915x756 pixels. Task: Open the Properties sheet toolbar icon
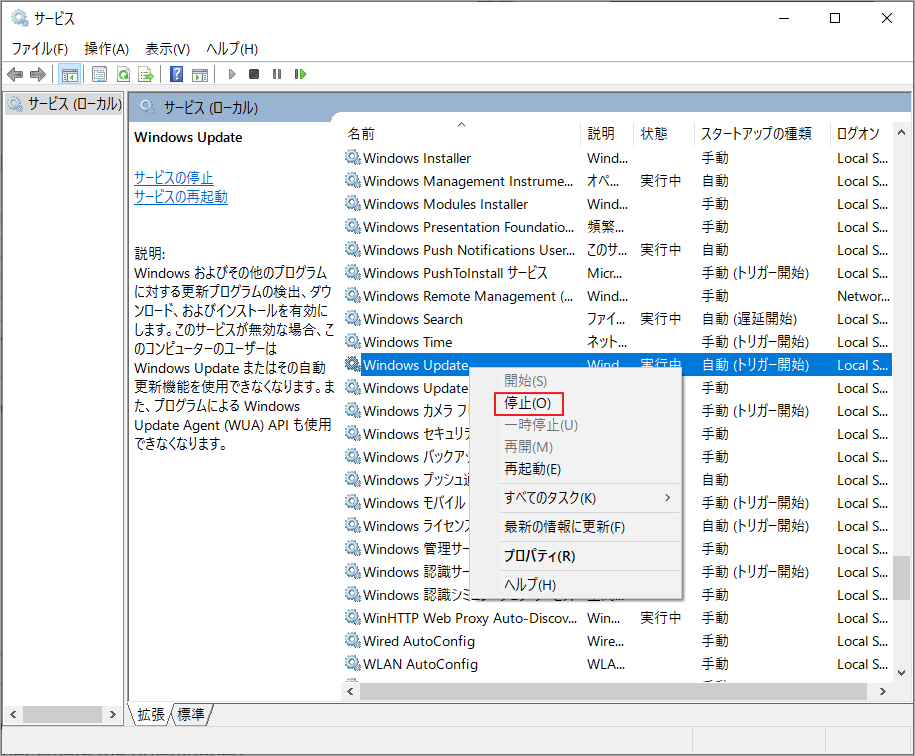100,74
